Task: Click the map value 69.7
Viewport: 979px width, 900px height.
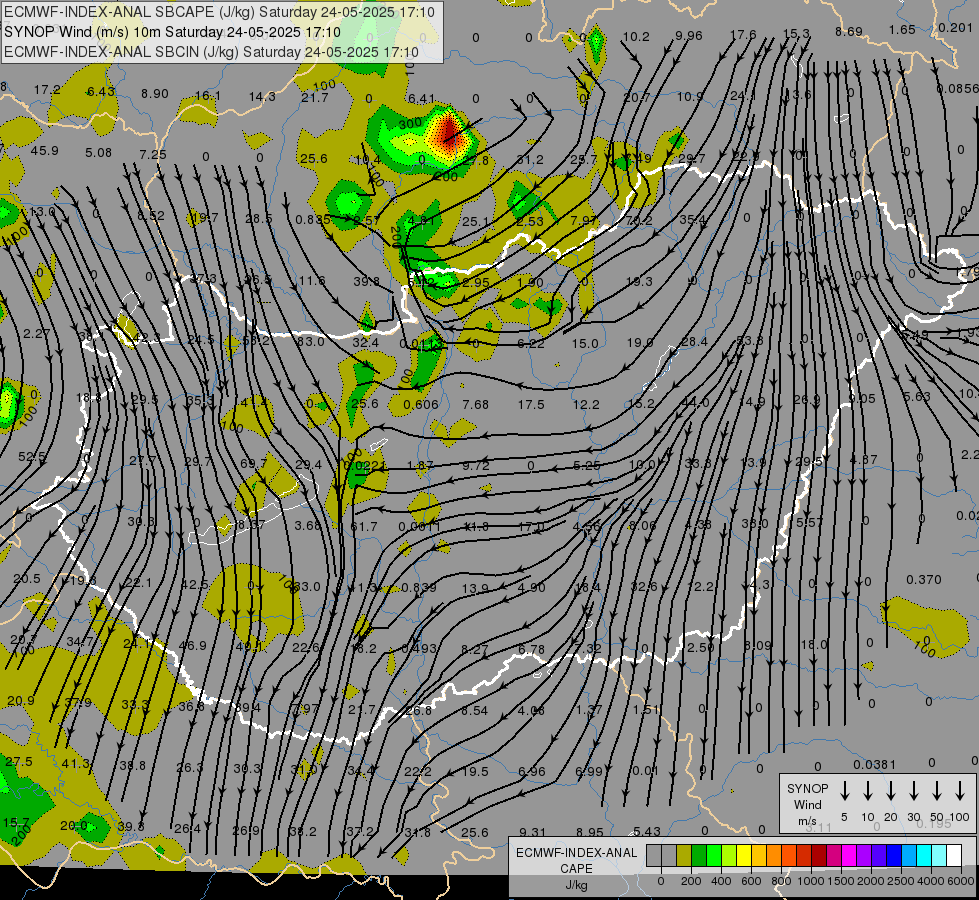Action: tap(253, 464)
